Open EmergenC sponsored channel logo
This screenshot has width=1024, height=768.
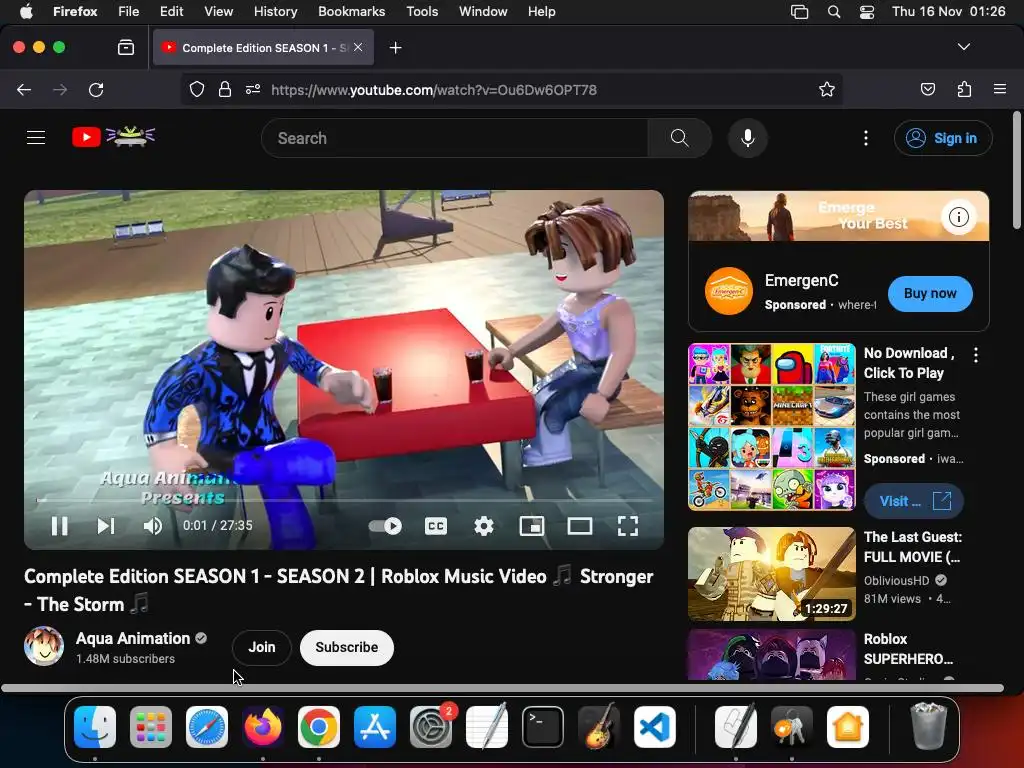coord(729,291)
